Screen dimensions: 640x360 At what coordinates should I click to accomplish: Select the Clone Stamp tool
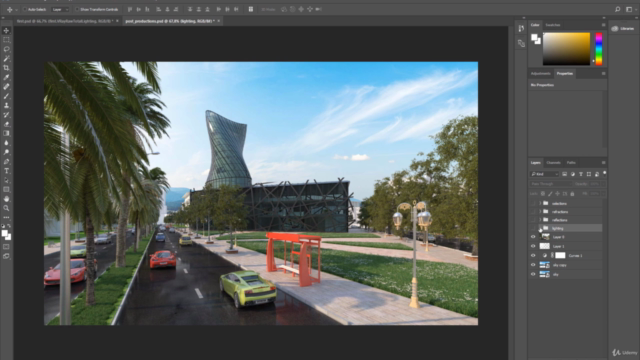[6, 106]
